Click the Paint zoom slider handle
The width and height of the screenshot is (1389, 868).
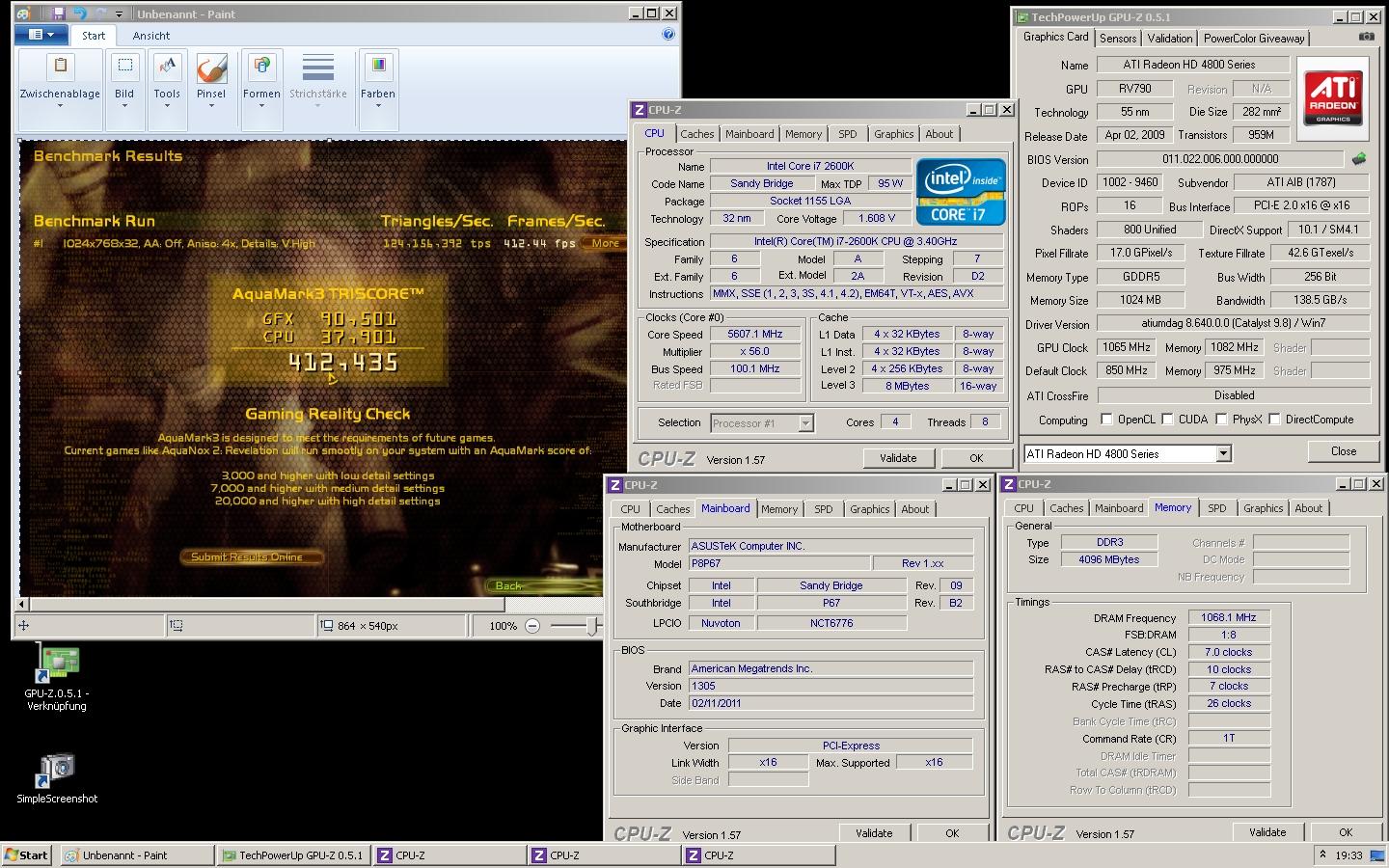point(591,626)
